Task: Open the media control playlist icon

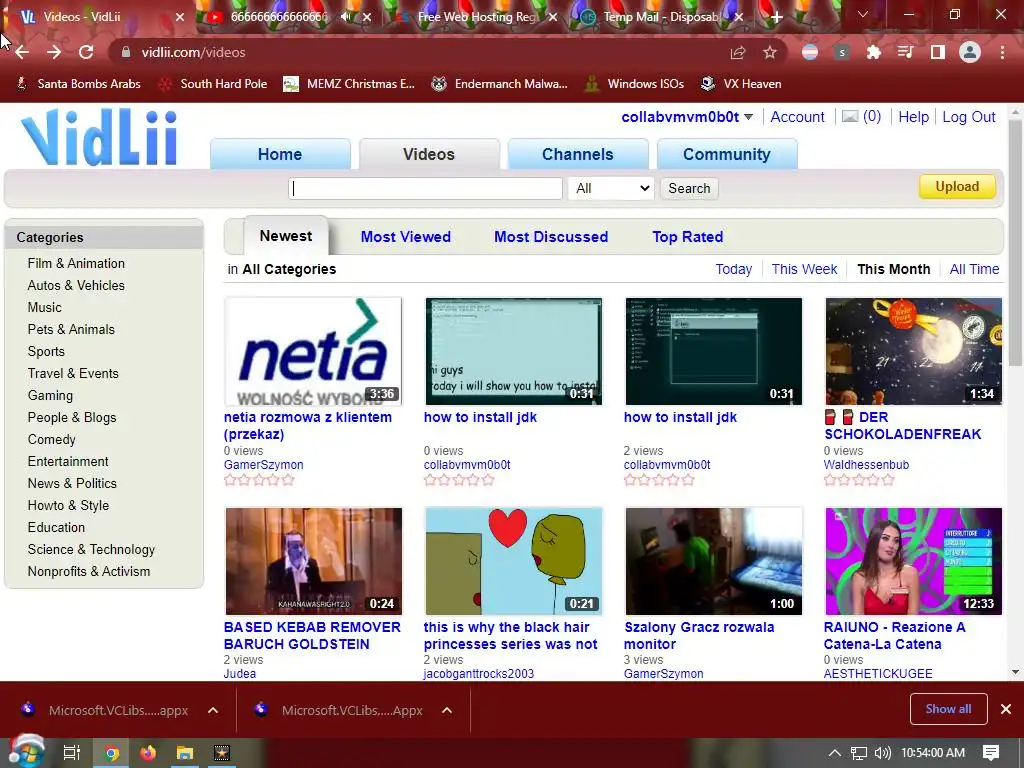Action: pos(905,52)
